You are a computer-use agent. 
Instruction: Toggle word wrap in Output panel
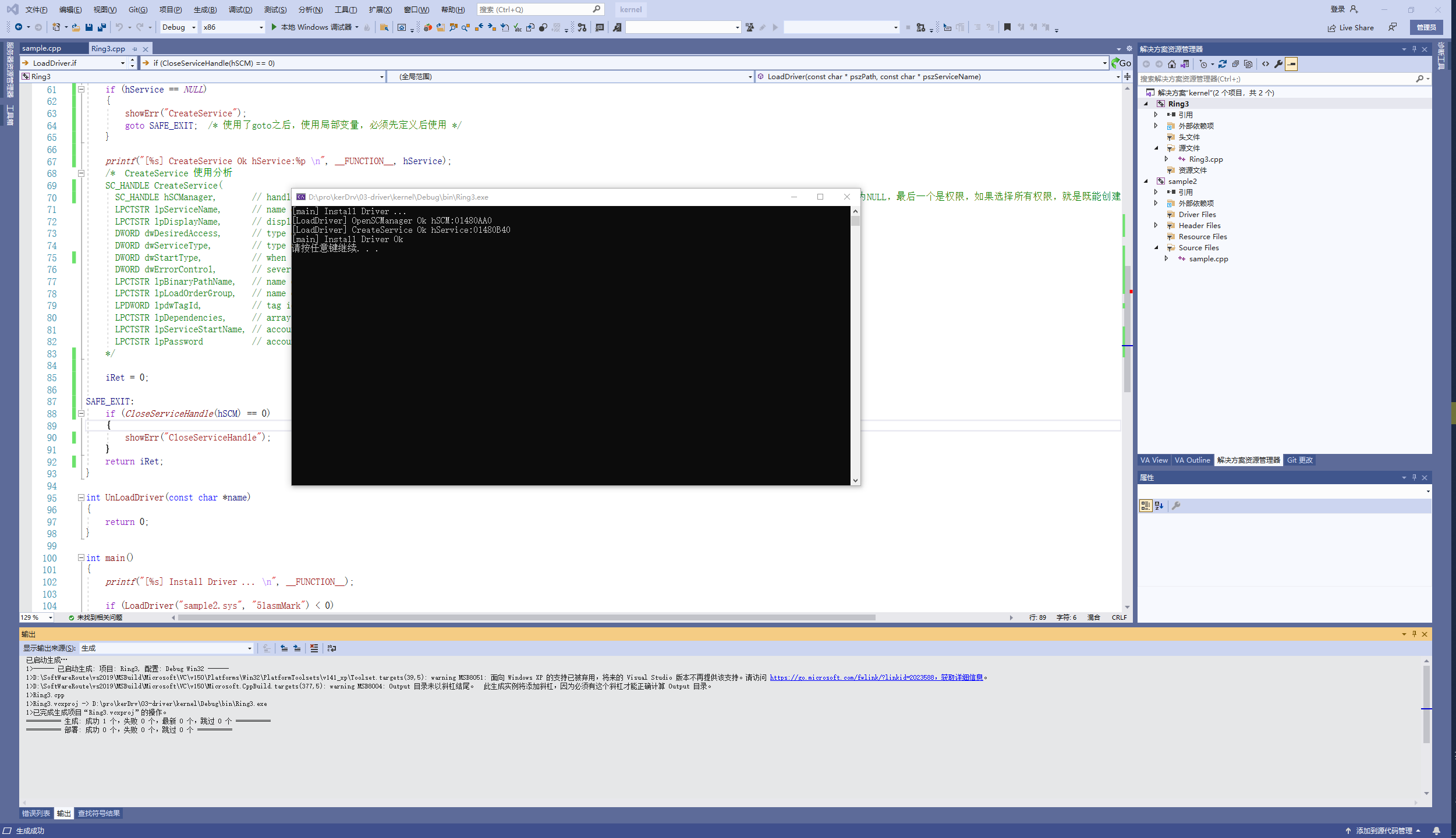(x=332, y=648)
